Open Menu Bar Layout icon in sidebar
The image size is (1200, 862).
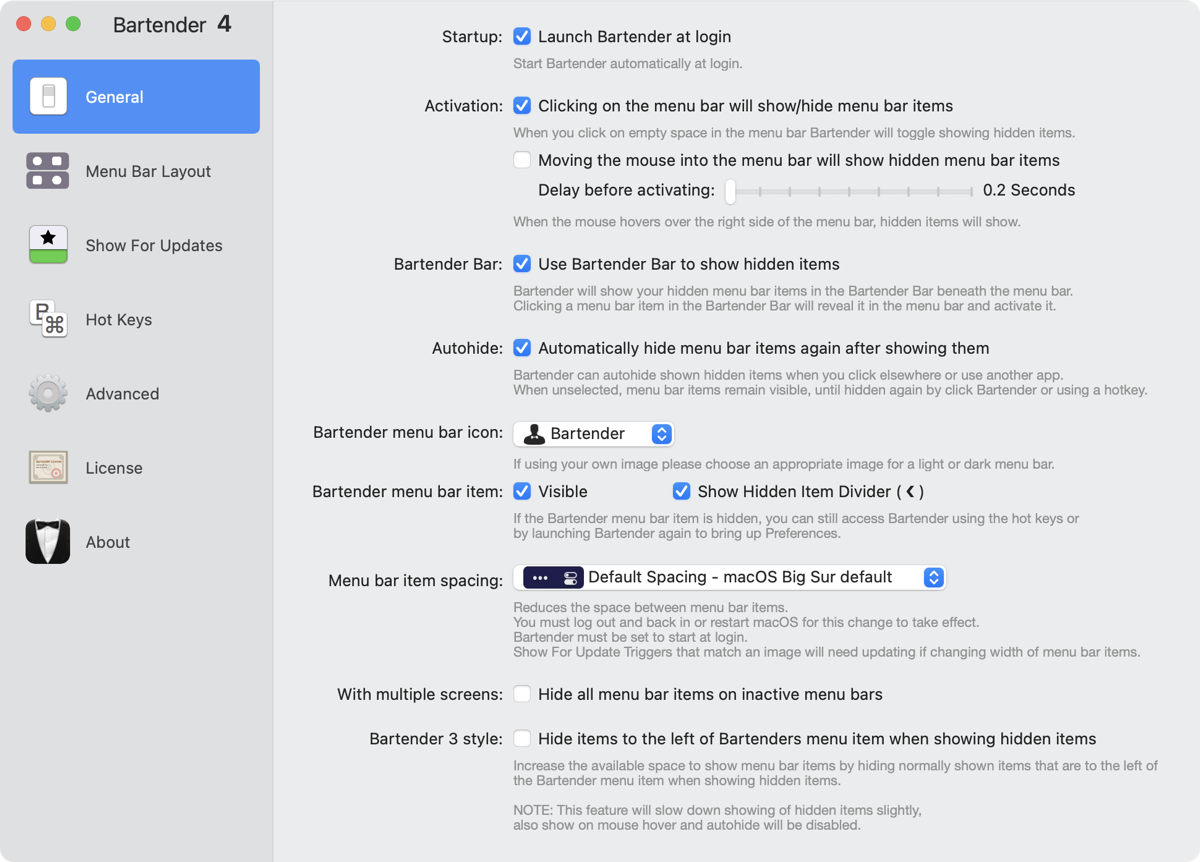[48, 171]
